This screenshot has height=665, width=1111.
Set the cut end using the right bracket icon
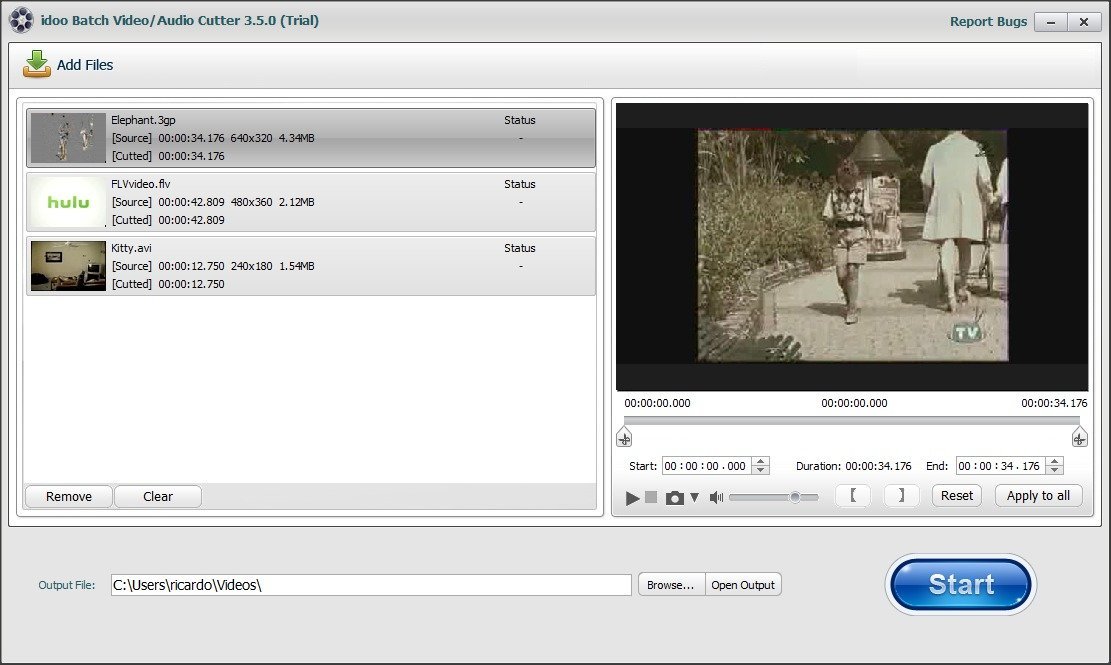[900, 495]
